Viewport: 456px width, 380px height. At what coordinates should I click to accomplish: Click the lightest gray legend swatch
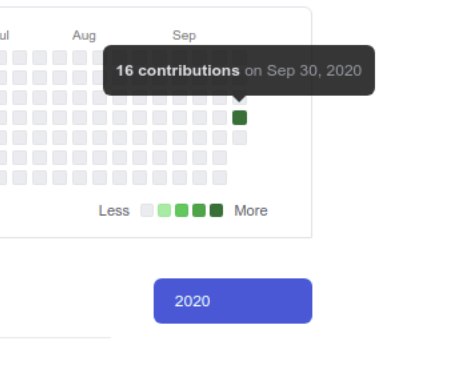(147, 211)
